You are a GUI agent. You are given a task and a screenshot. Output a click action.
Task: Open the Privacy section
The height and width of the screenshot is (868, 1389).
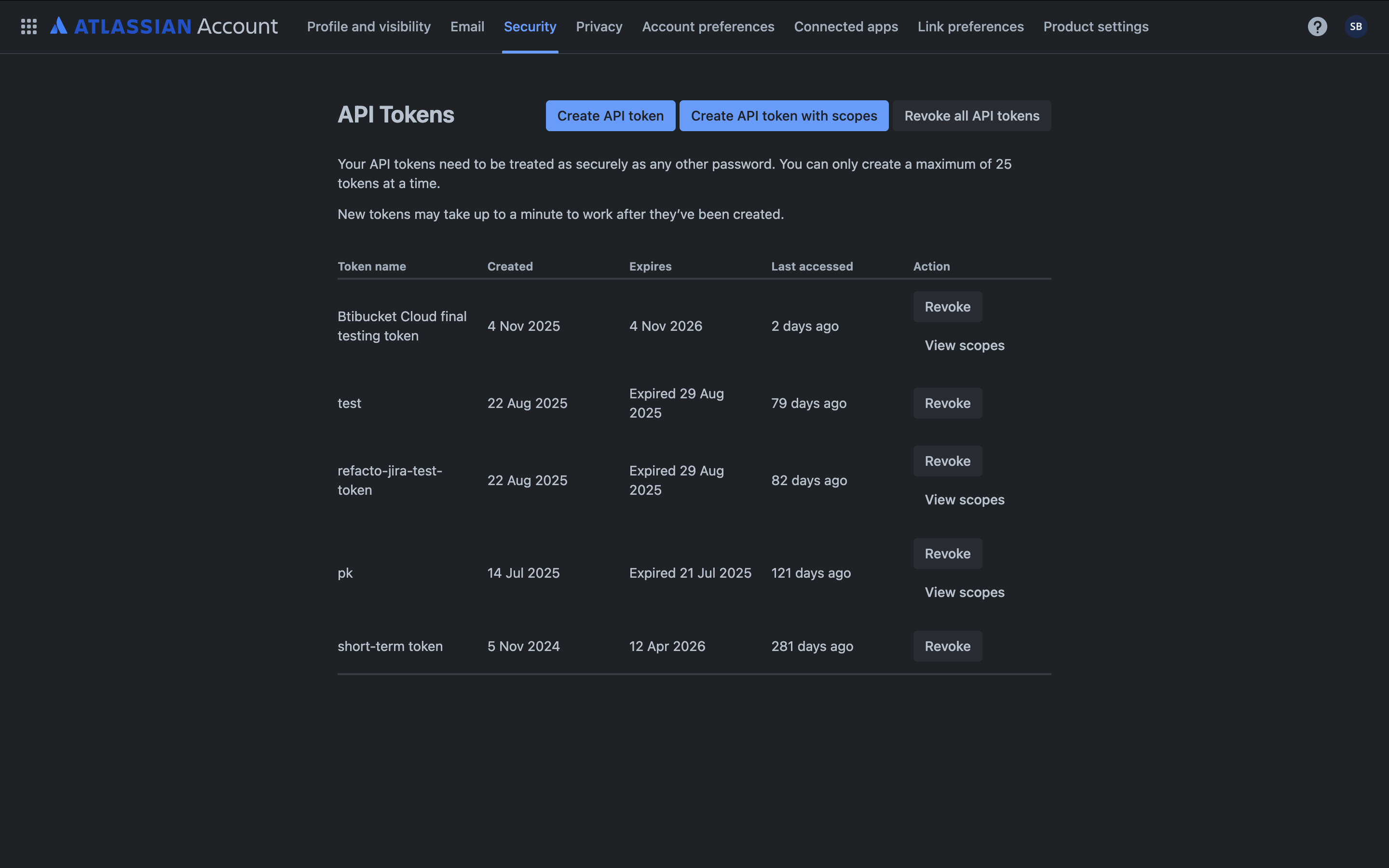click(x=599, y=27)
